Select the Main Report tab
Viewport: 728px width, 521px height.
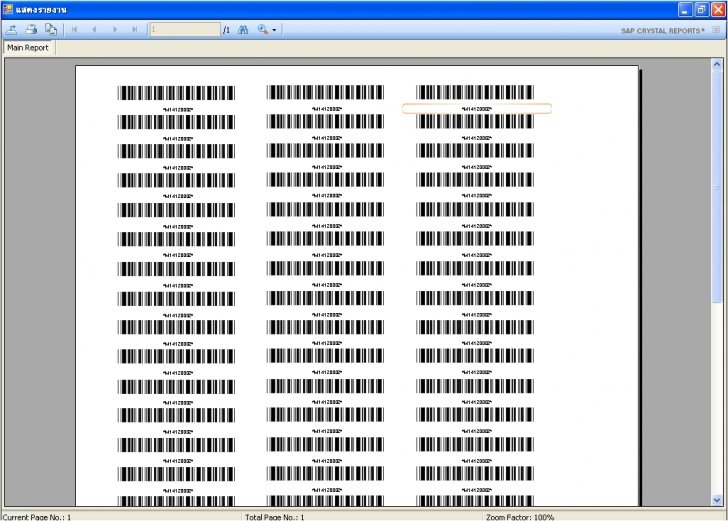[x=28, y=47]
